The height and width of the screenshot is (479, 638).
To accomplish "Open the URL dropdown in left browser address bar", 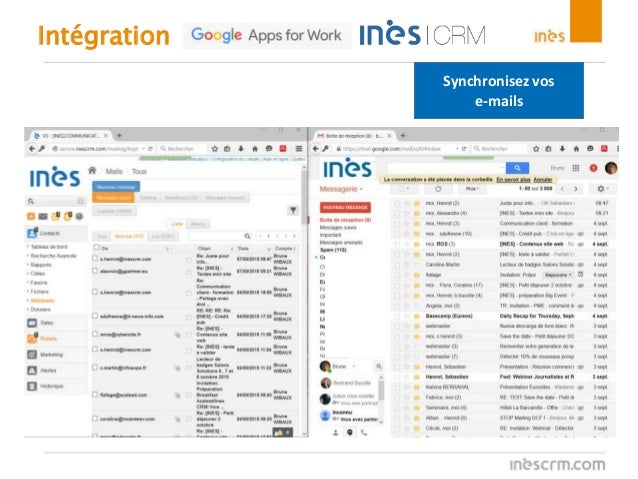I will click(143, 149).
